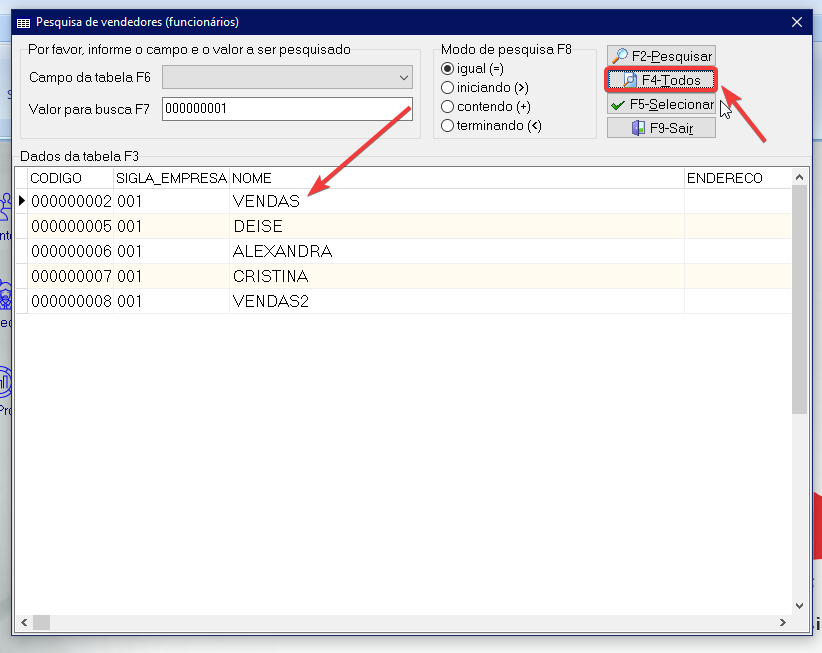Viewport: 822px width, 653px height.
Task: Select the iniciando (>) search mode
Action: click(x=448, y=88)
